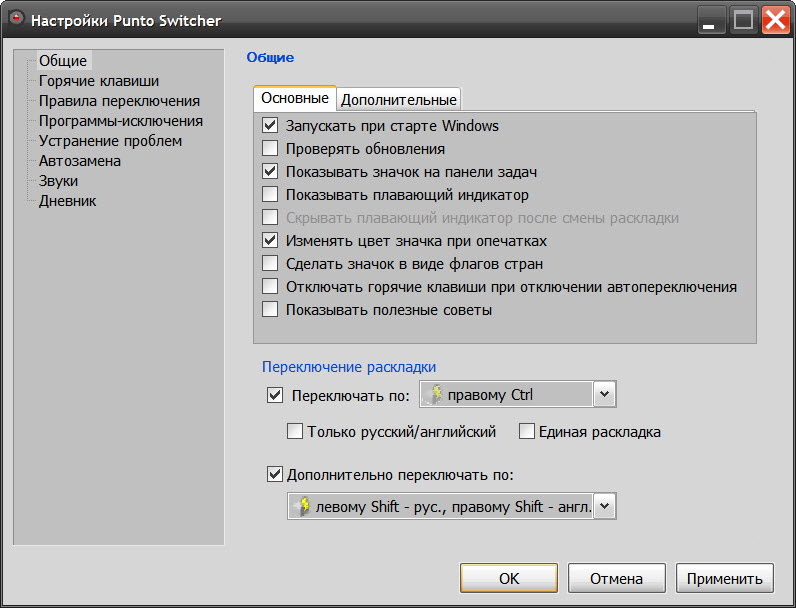
Task: Click the key icon beside 'левому Shift'
Action: [x=300, y=507]
